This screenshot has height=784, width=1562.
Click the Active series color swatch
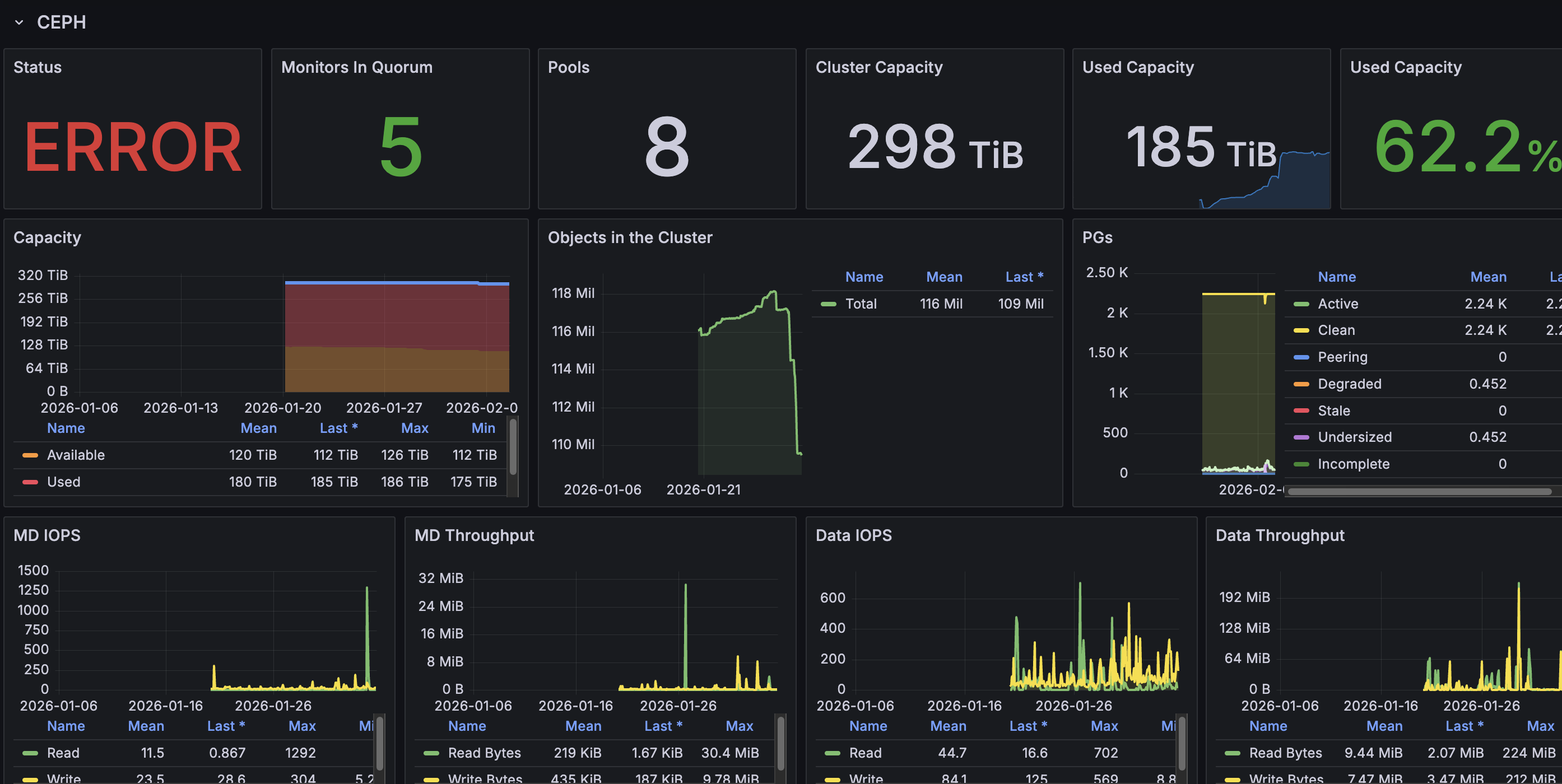point(1301,304)
